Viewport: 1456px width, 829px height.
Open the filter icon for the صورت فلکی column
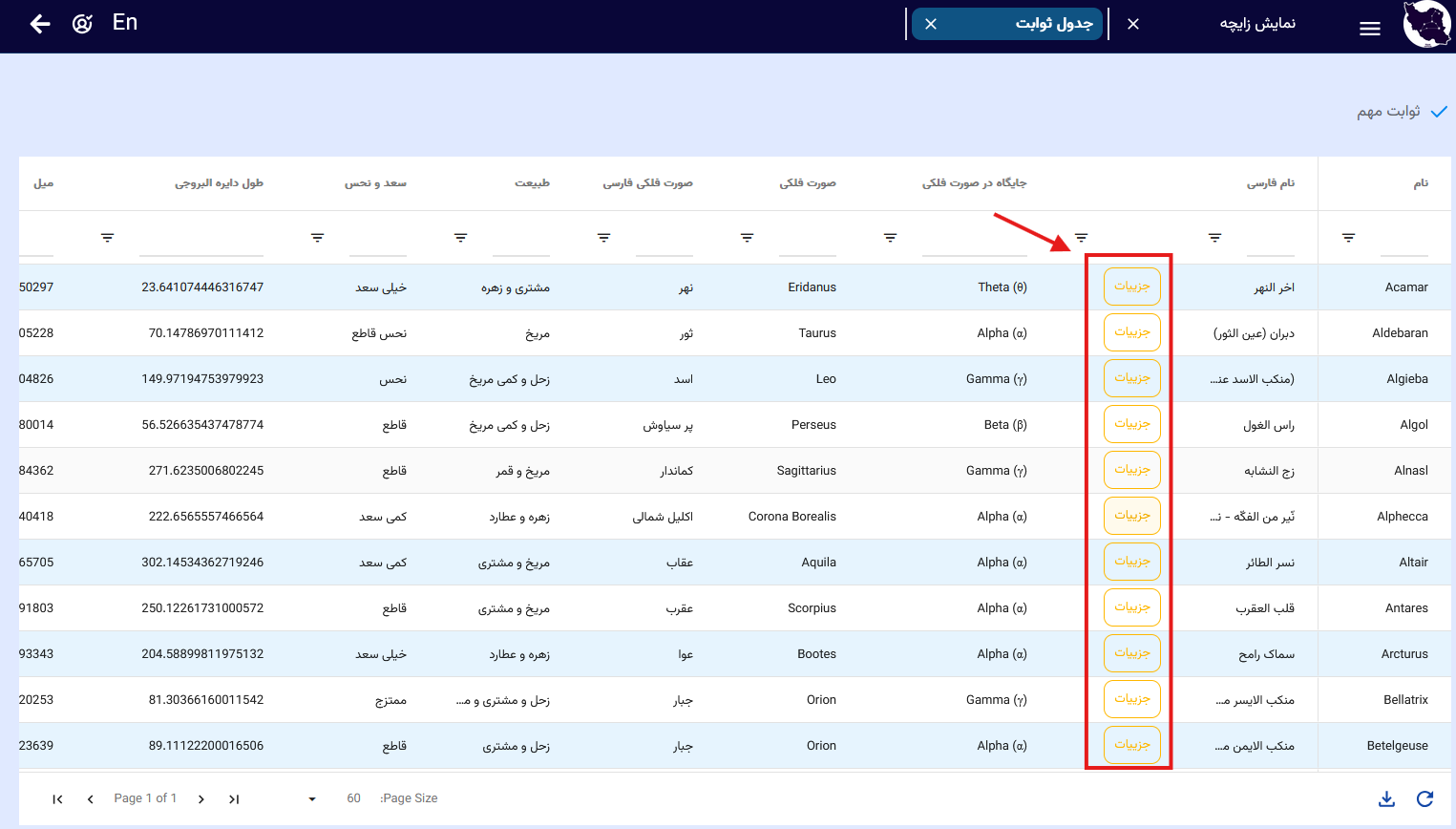pyautogui.click(x=747, y=238)
